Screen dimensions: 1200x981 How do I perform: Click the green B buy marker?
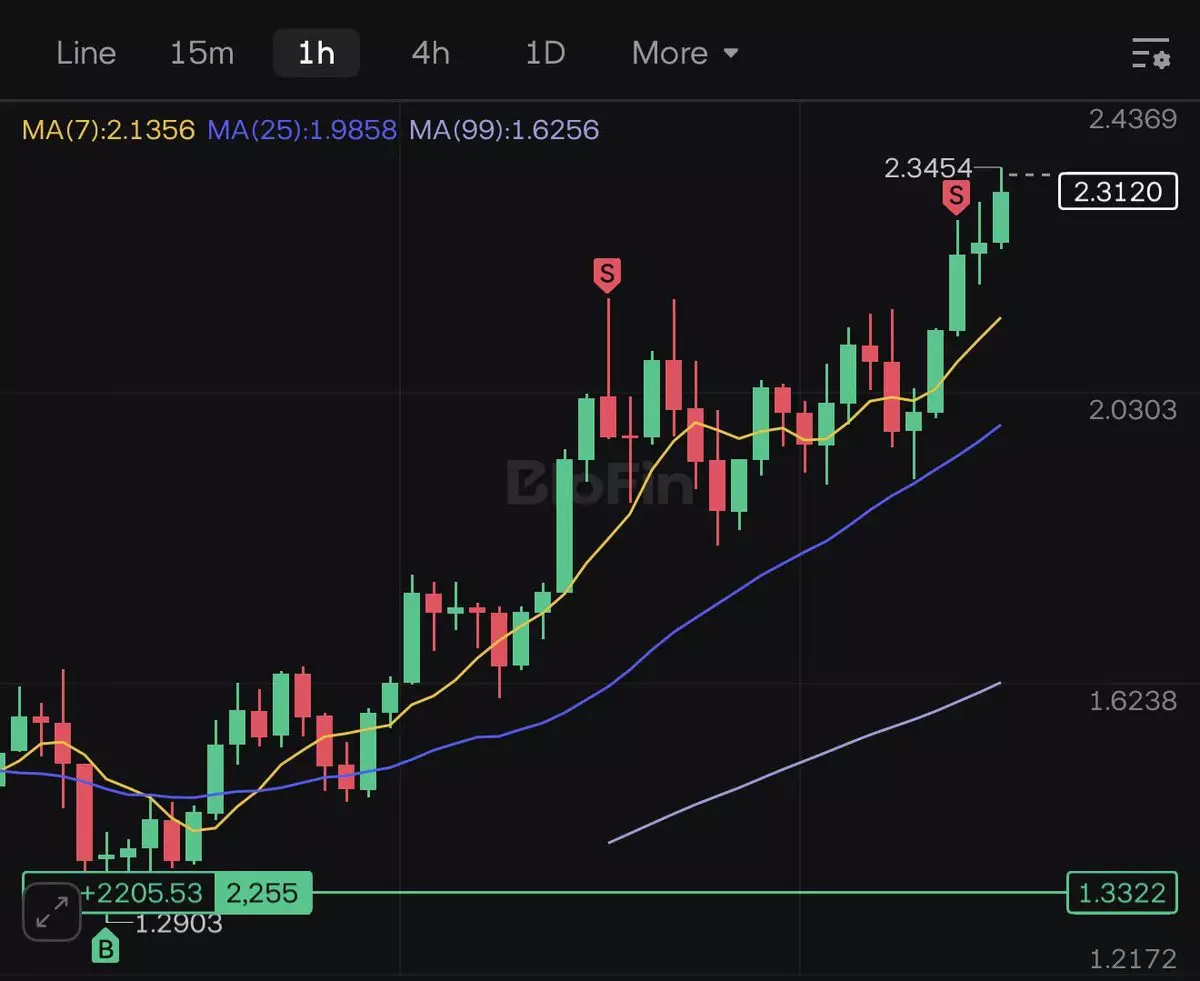click(x=105, y=946)
